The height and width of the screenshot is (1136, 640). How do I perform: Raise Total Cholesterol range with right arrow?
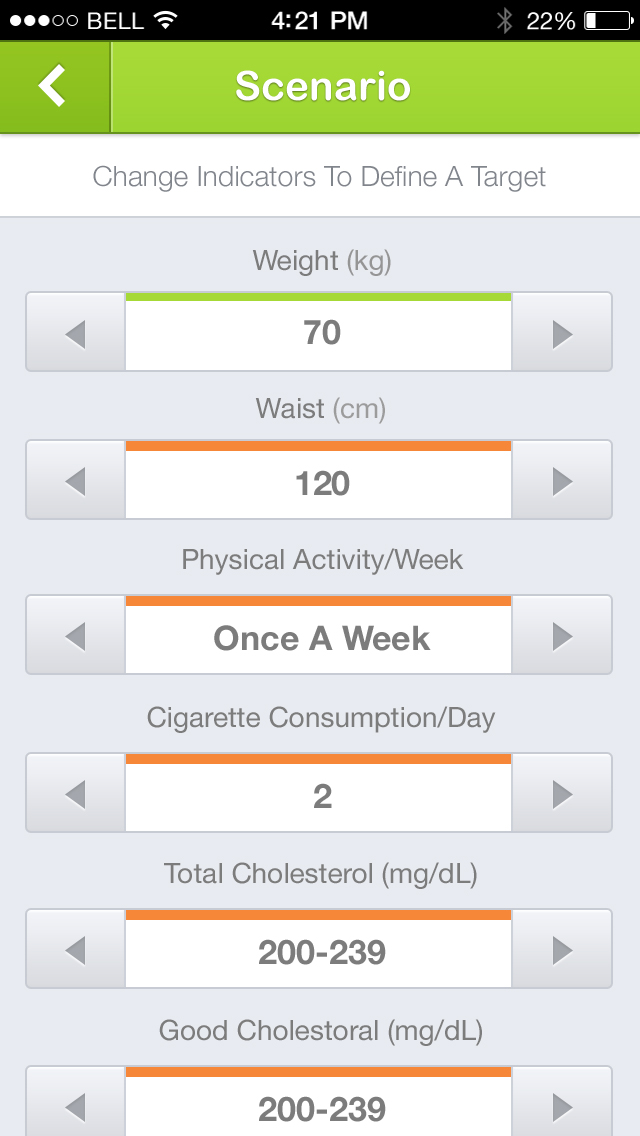pos(562,951)
